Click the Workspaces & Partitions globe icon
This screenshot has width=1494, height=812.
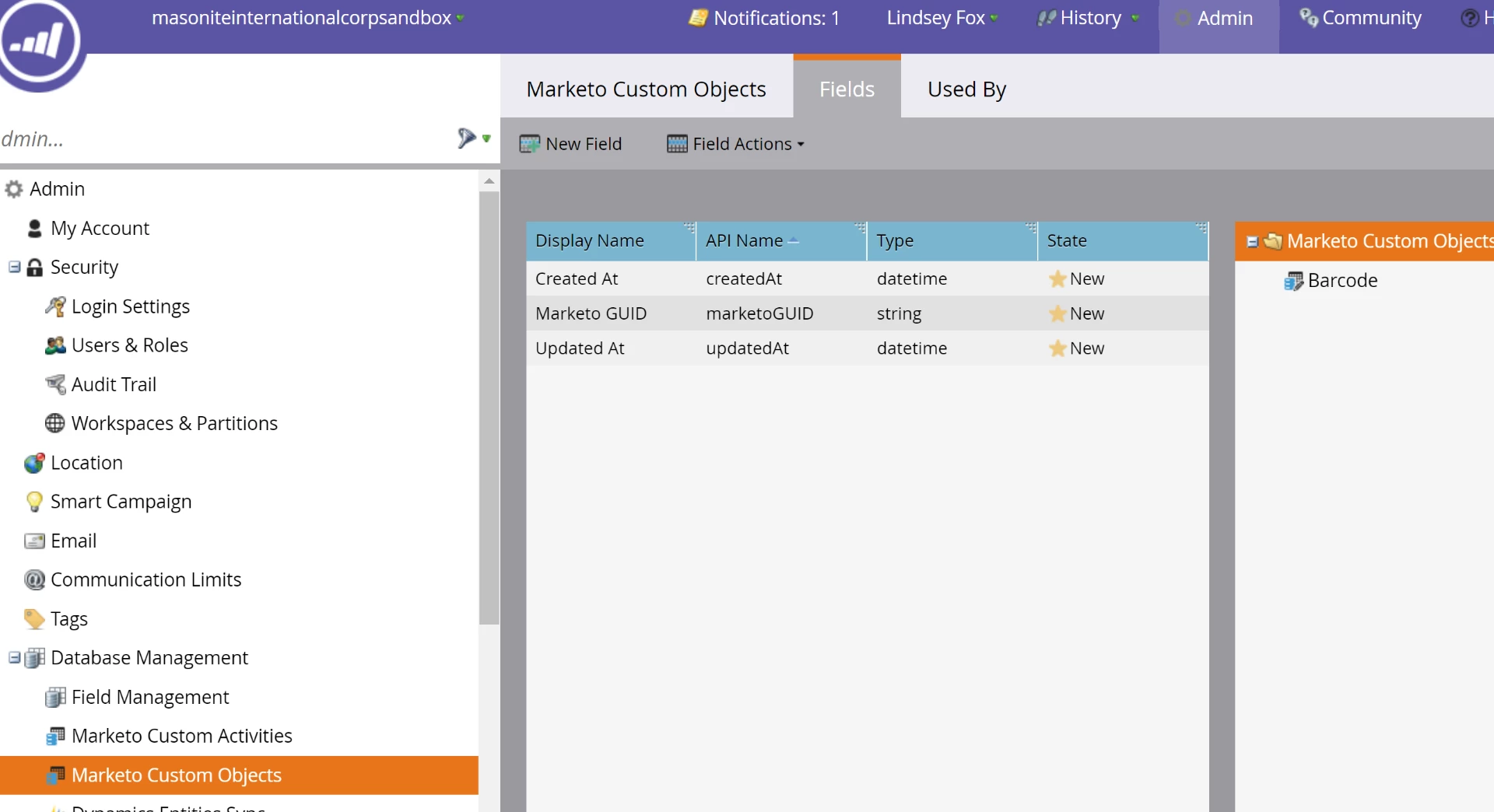pos(55,423)
